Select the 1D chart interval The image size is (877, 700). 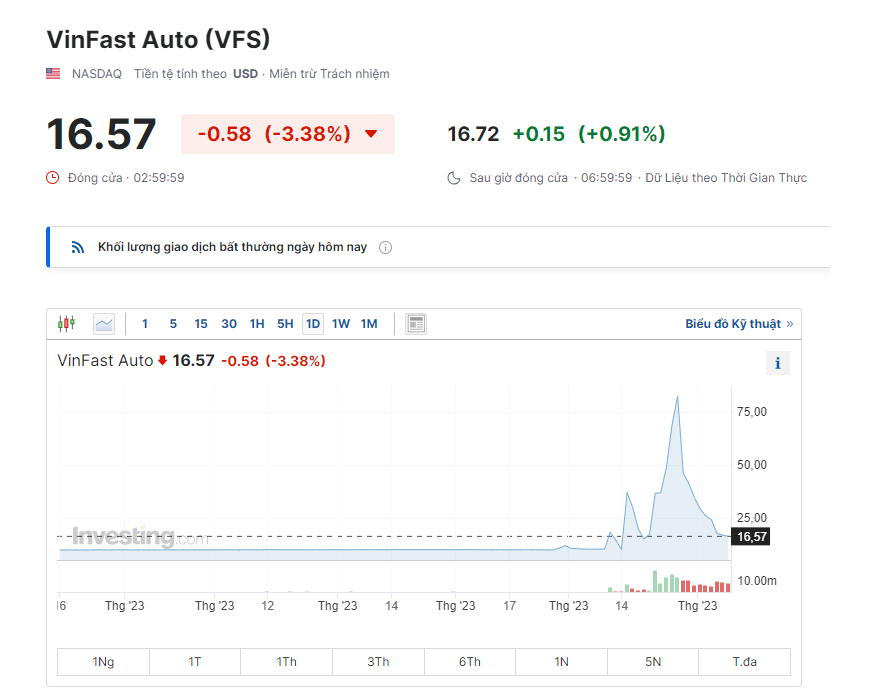point(313,323)
